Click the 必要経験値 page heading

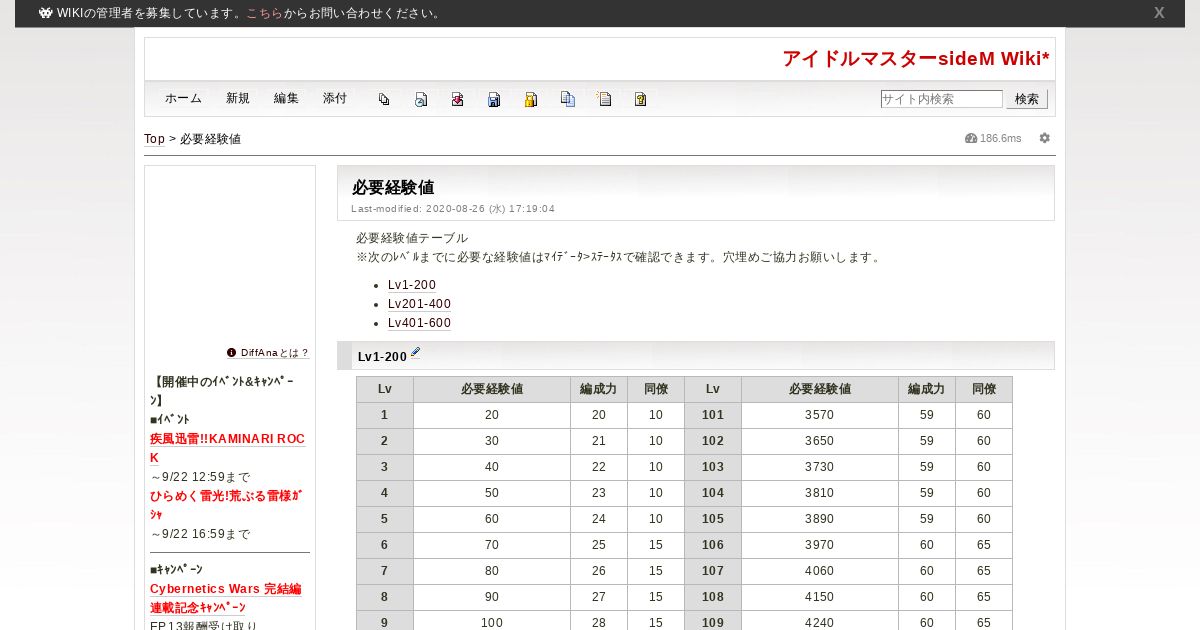[393, 187]
